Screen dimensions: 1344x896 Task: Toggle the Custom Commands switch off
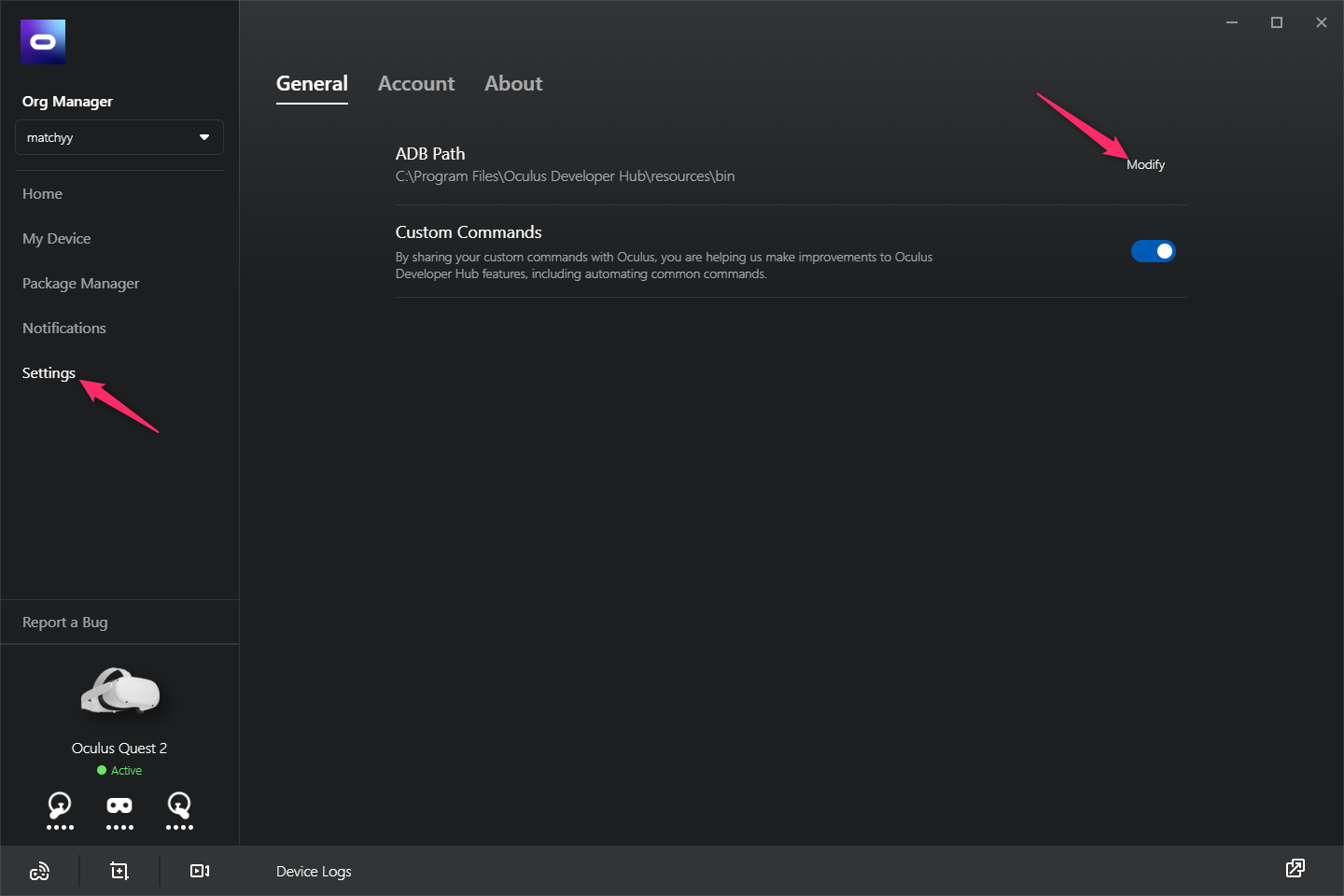point(1154,251)
